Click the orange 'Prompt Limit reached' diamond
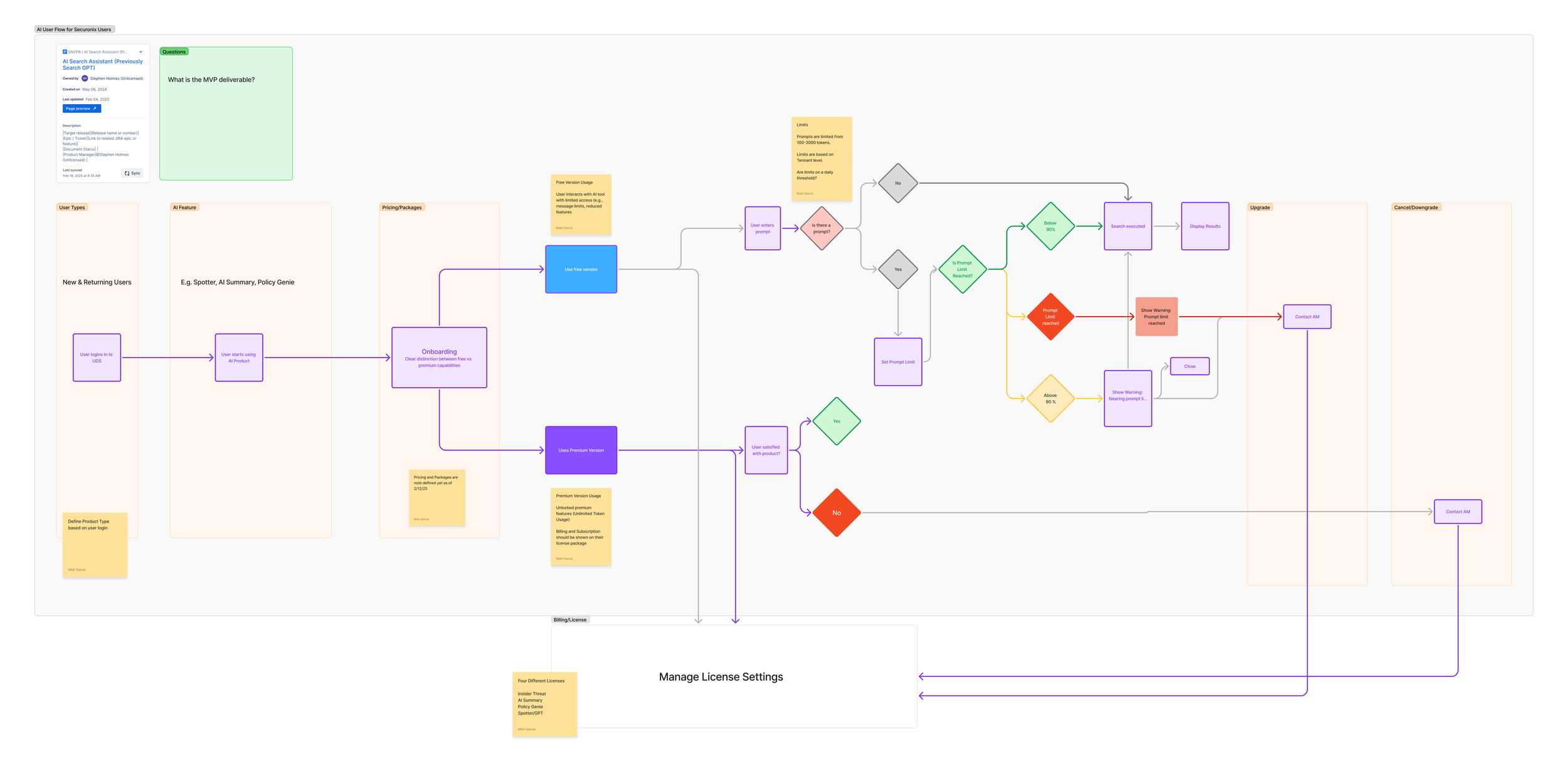The width and height of the screenshot is (1568, 776). tap(1050, 317)
